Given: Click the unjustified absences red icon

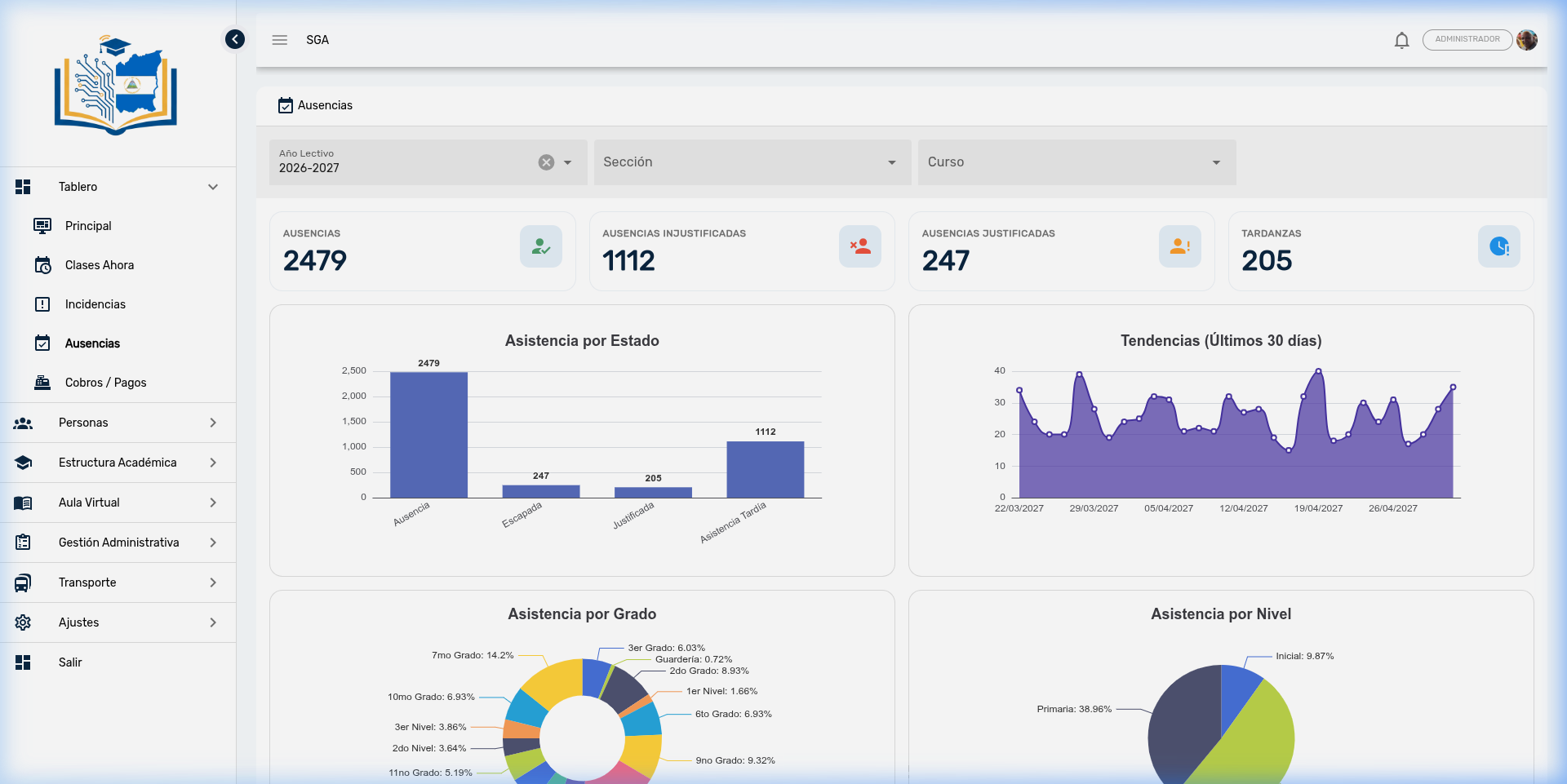Looking at the screenshot, I should [859, 246].
